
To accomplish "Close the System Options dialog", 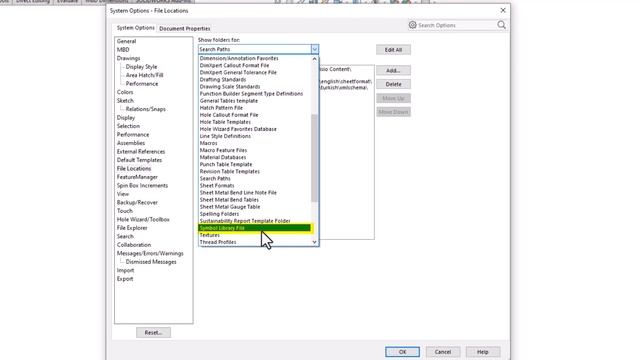I will pyautogui.click(x=503, y=10).
